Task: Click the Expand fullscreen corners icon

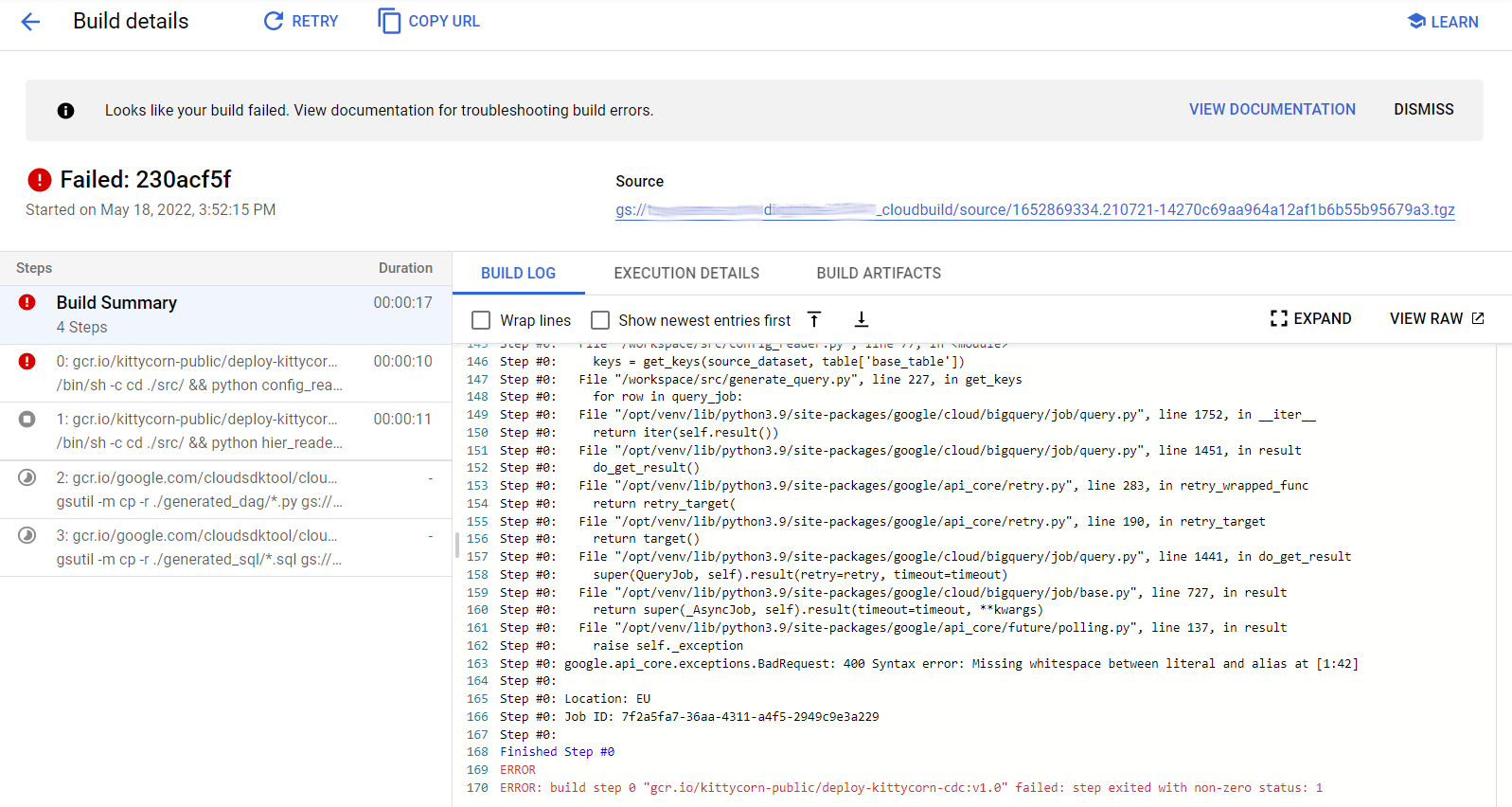Action: click(1279, 318)
